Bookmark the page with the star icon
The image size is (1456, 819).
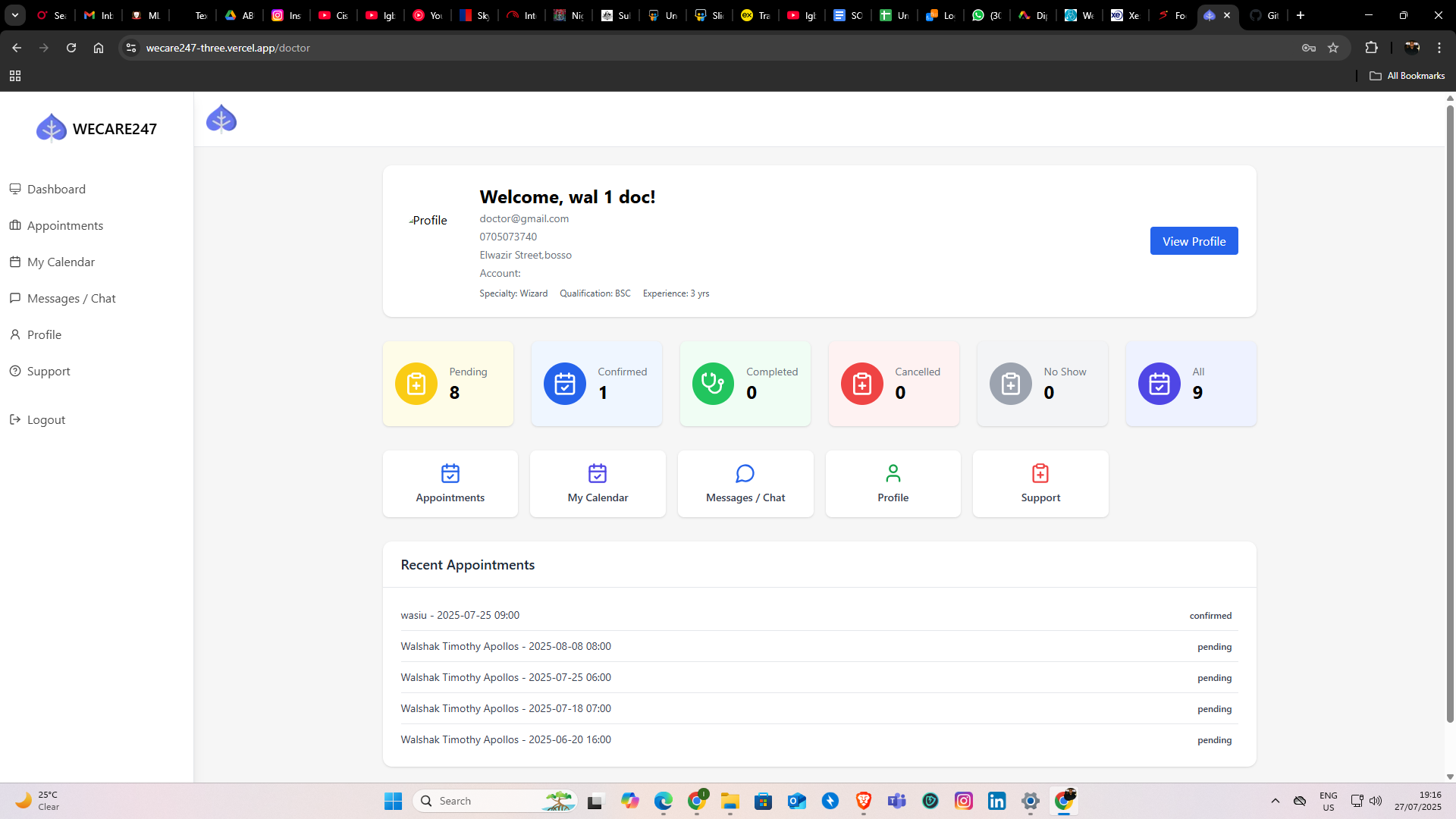pos(1334,47)
